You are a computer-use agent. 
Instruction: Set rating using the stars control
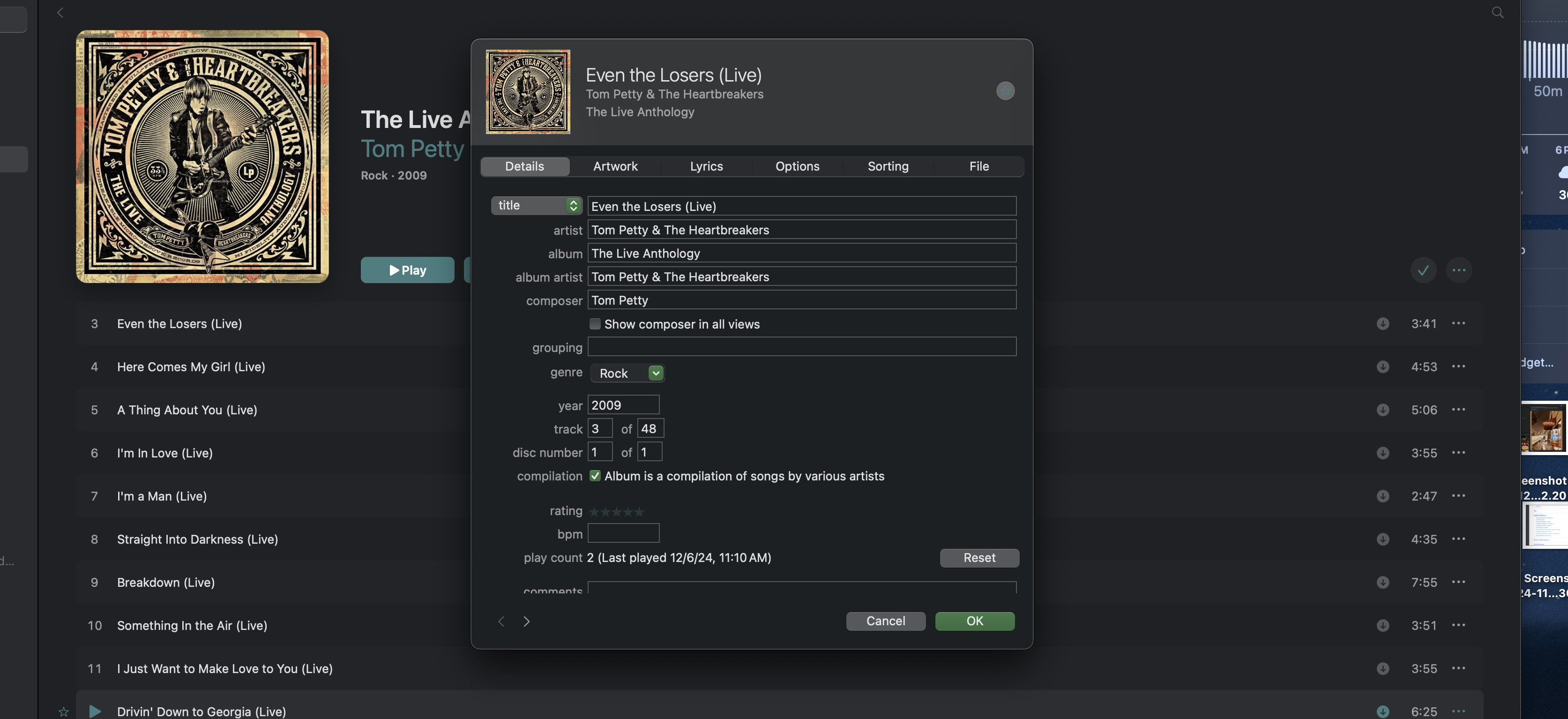616,511
